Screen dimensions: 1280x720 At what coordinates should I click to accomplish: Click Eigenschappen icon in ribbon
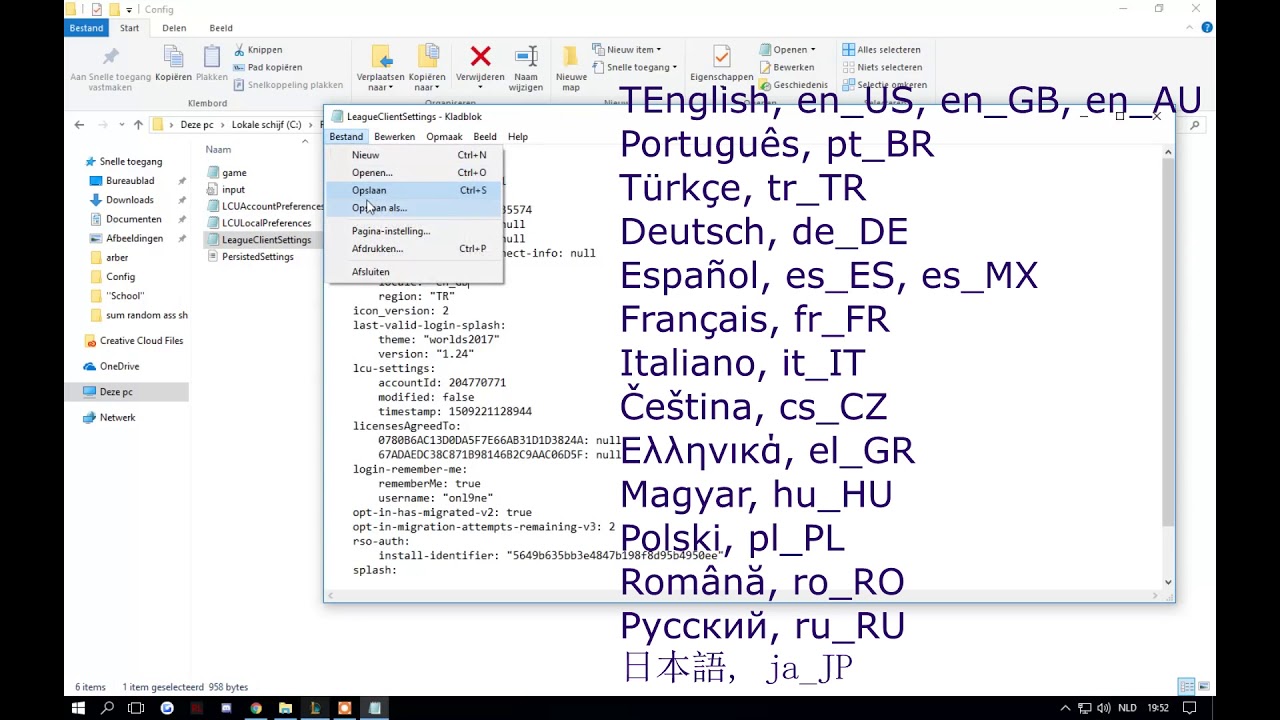[x=721, y=57]
